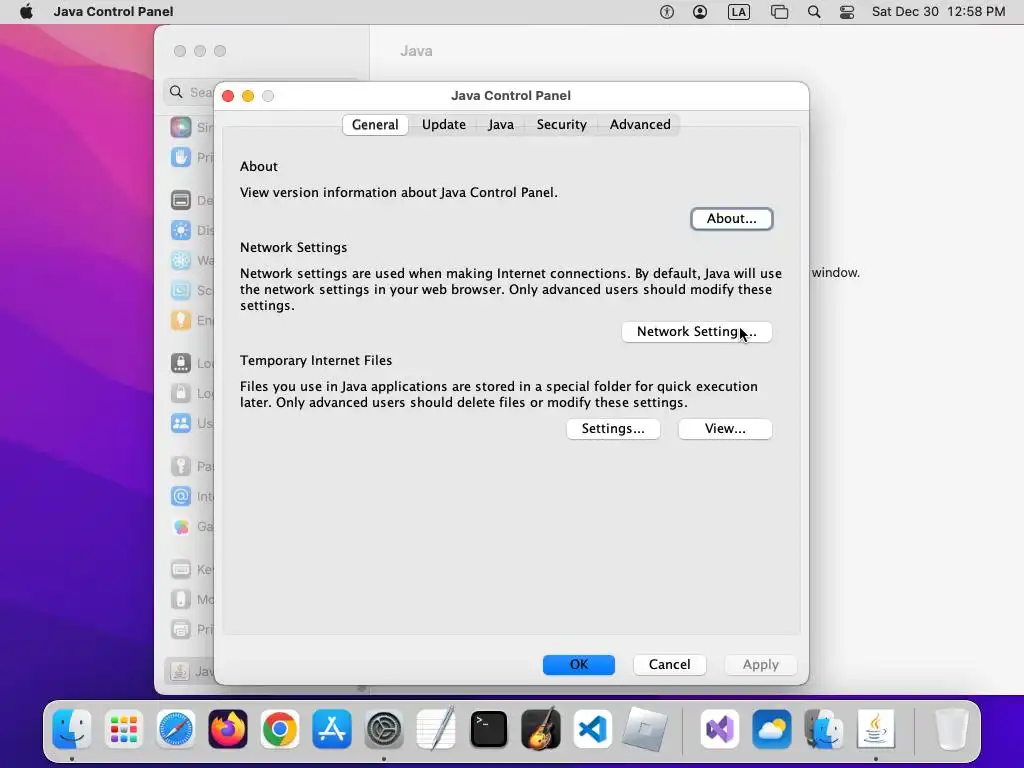Confirm with the OK button

click(579, 665)
